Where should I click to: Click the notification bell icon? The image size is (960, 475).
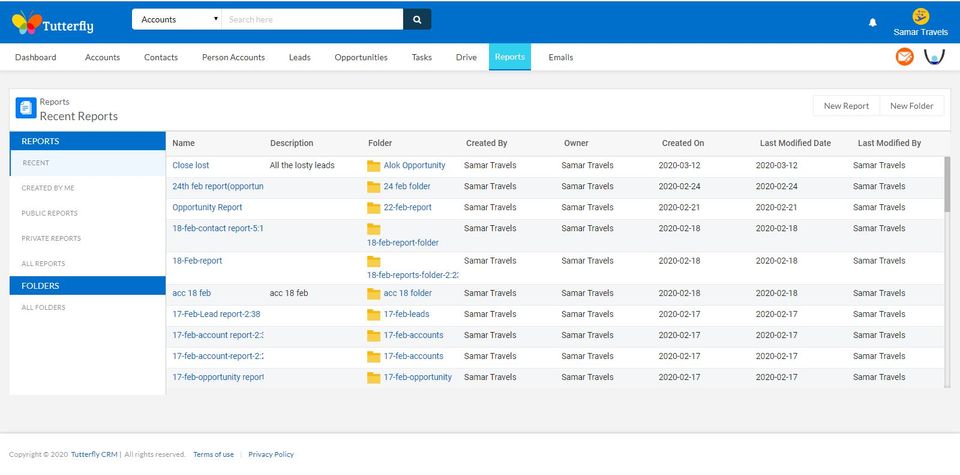point(872,23)
